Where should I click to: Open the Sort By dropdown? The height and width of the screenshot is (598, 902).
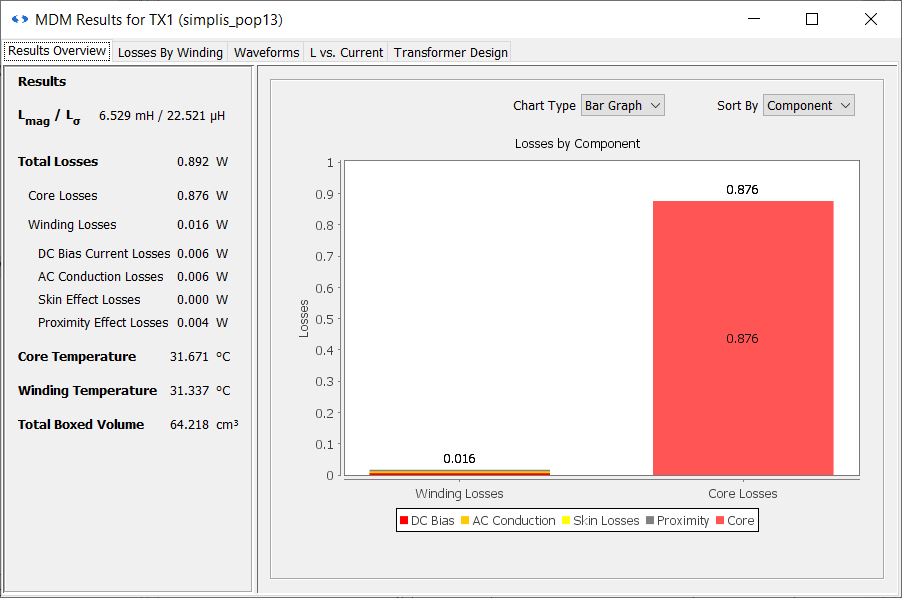(808, 105)
